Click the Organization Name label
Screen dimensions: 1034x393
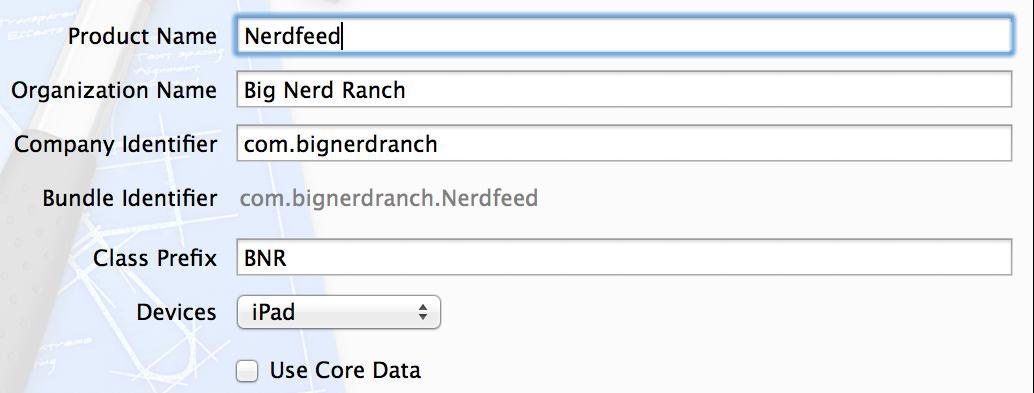coord(114,90)
